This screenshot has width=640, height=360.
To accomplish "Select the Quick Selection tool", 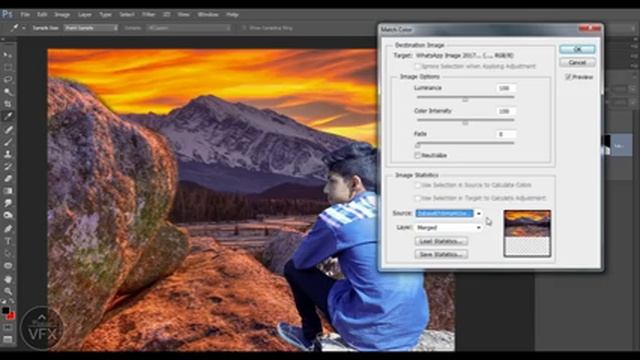I will (x=8, y=92).
